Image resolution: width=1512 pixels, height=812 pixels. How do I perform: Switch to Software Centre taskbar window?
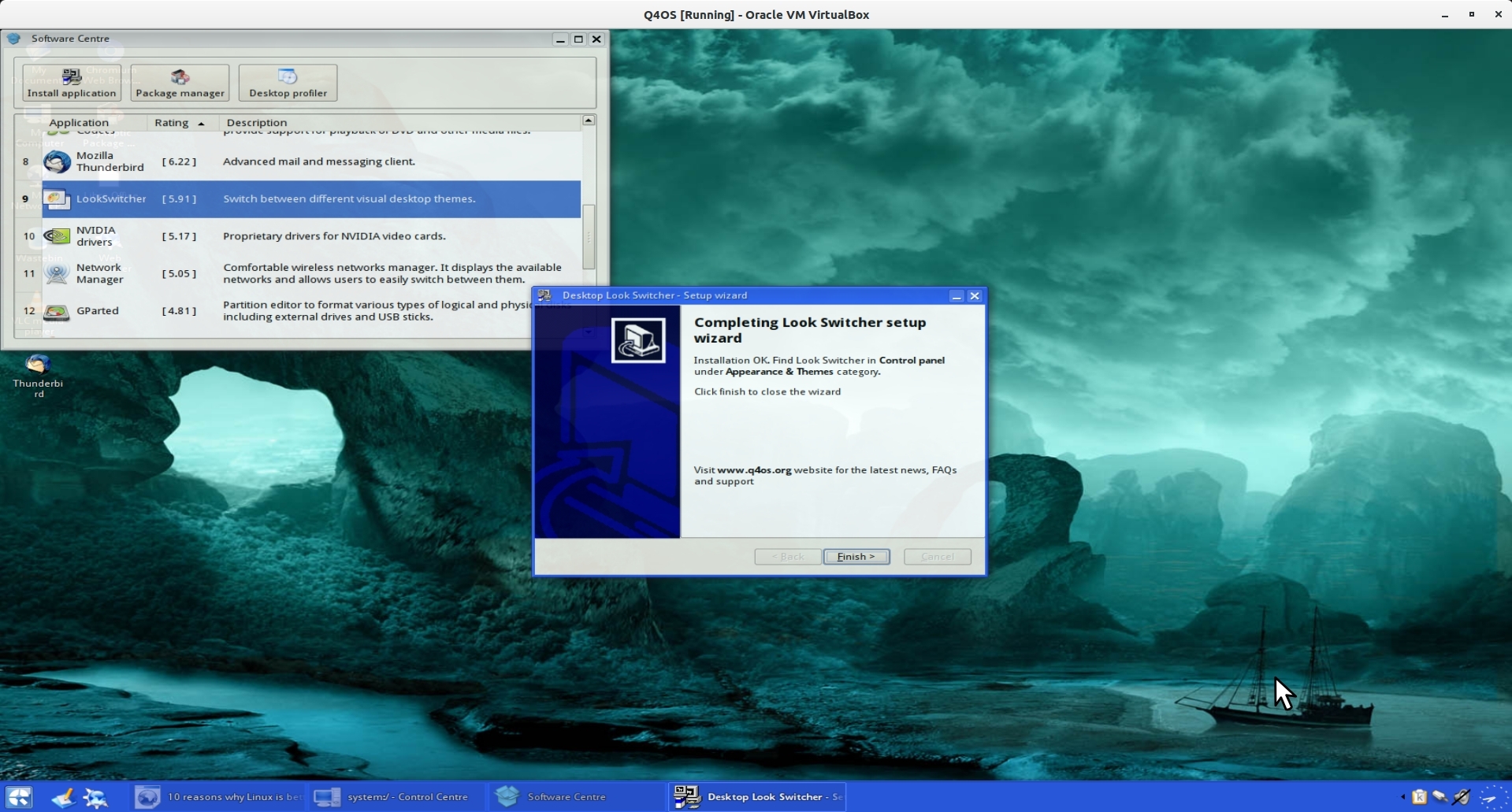tap(566, 797)
